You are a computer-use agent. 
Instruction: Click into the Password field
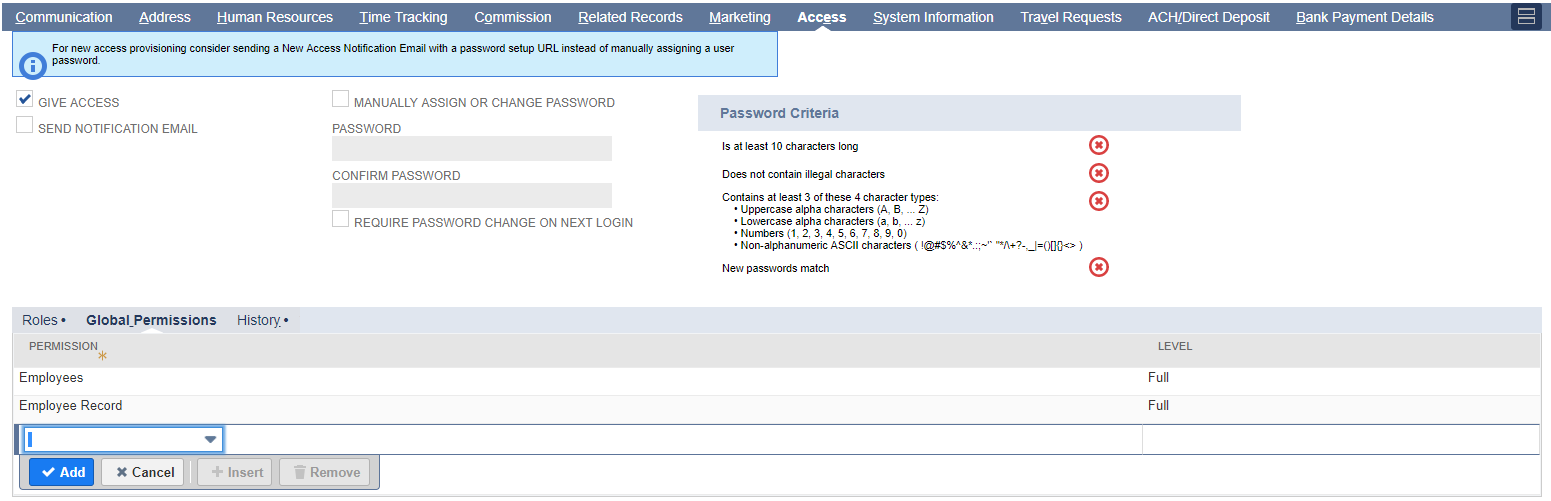pos(471,148)
